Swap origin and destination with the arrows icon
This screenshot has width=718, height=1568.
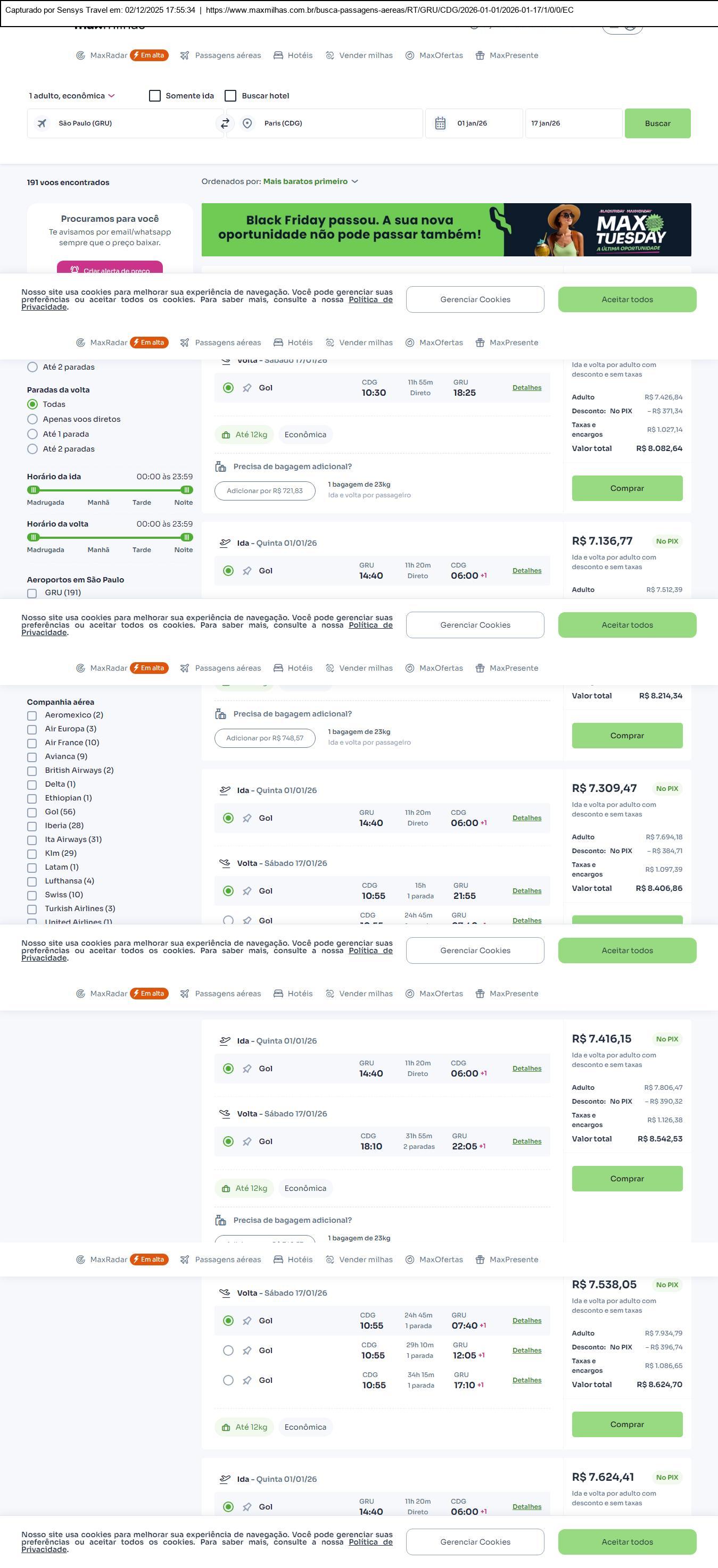(225, 123)
